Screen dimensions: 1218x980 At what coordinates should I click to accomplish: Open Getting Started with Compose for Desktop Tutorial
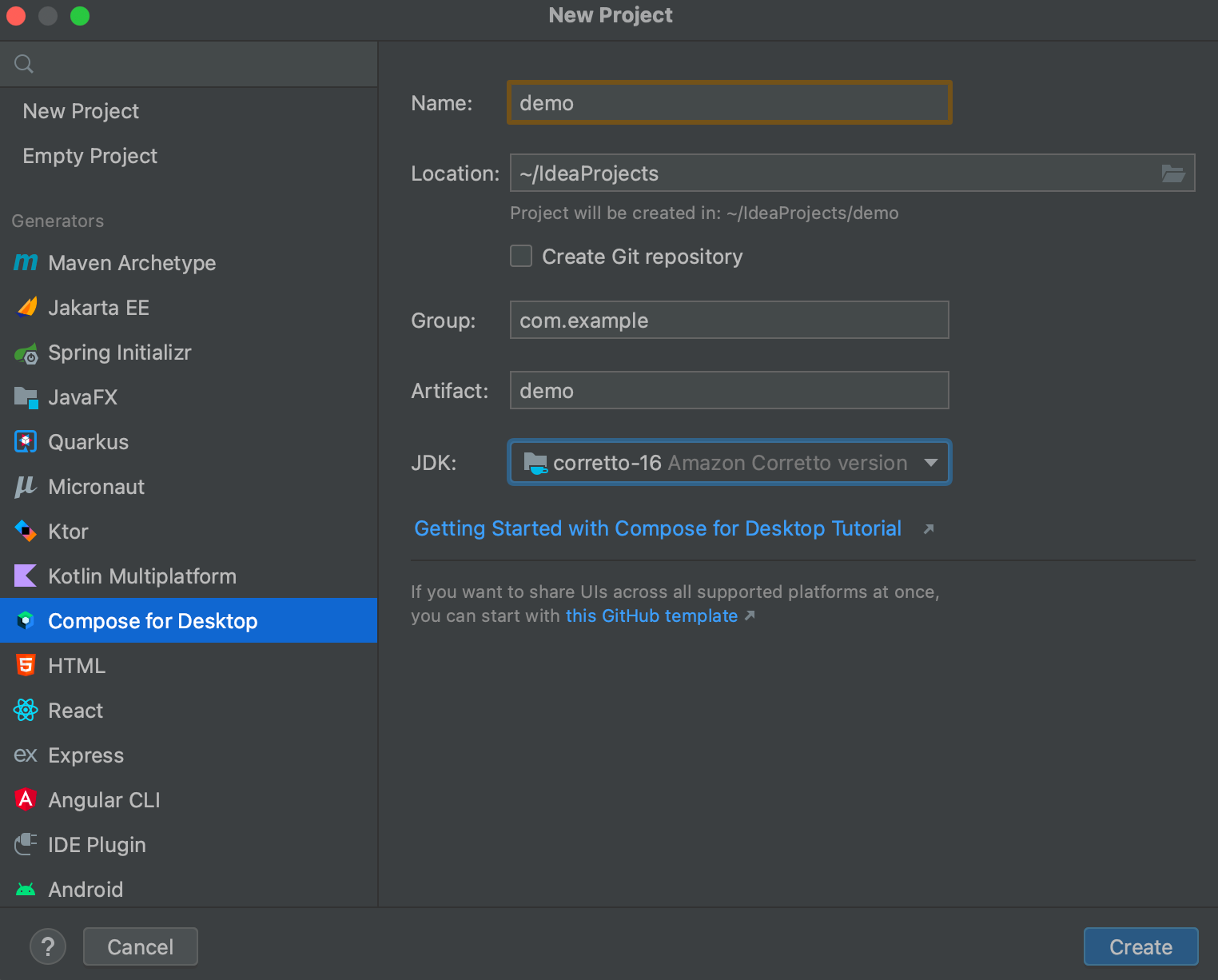coord(658,528)
